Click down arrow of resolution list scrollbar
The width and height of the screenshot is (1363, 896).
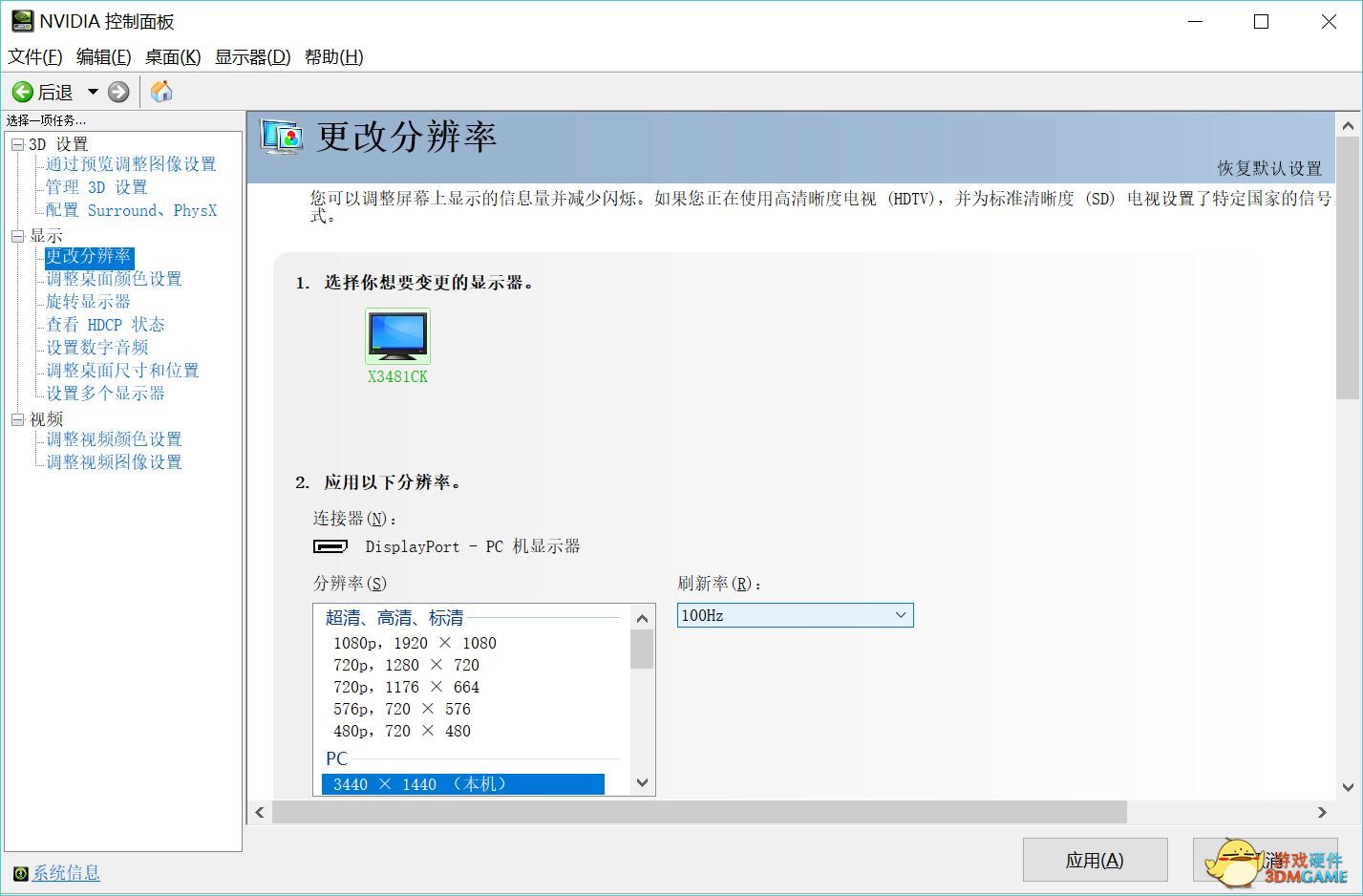pos(643,783)
